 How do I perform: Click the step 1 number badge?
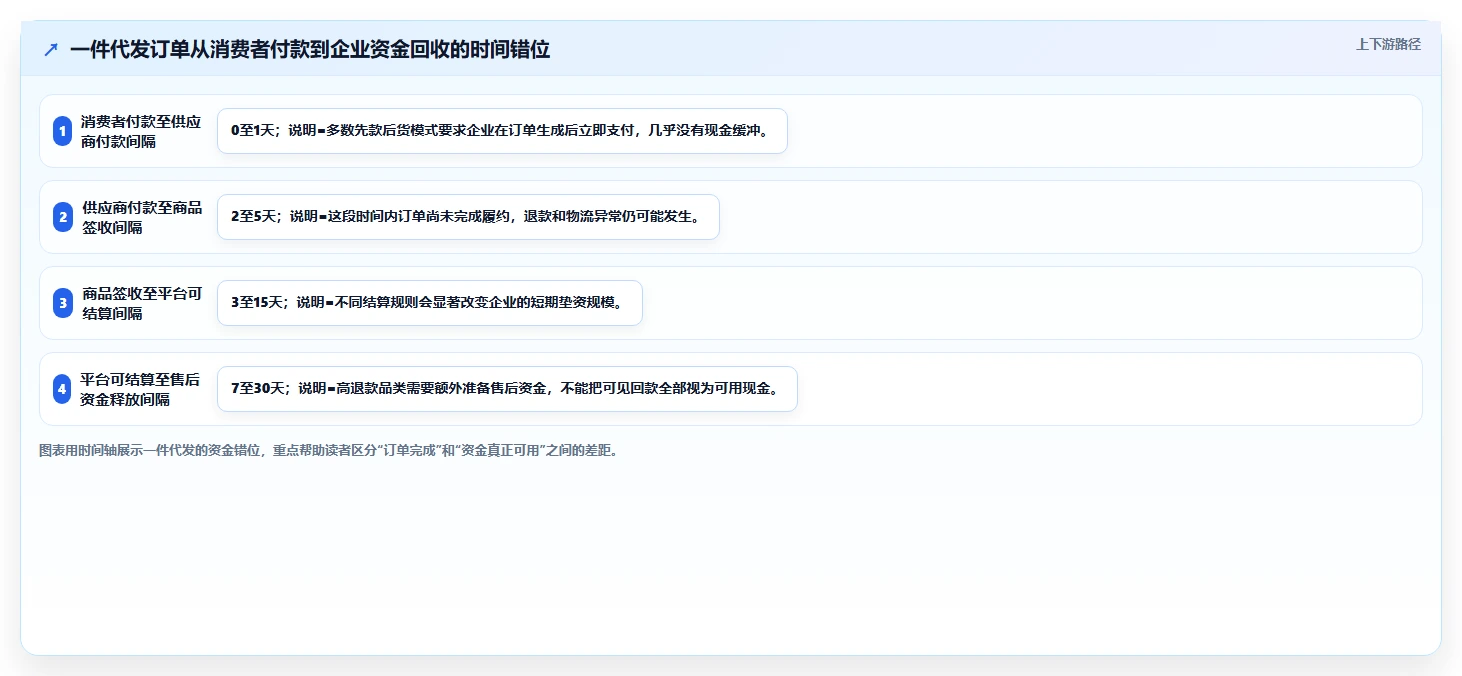(62, 131)
